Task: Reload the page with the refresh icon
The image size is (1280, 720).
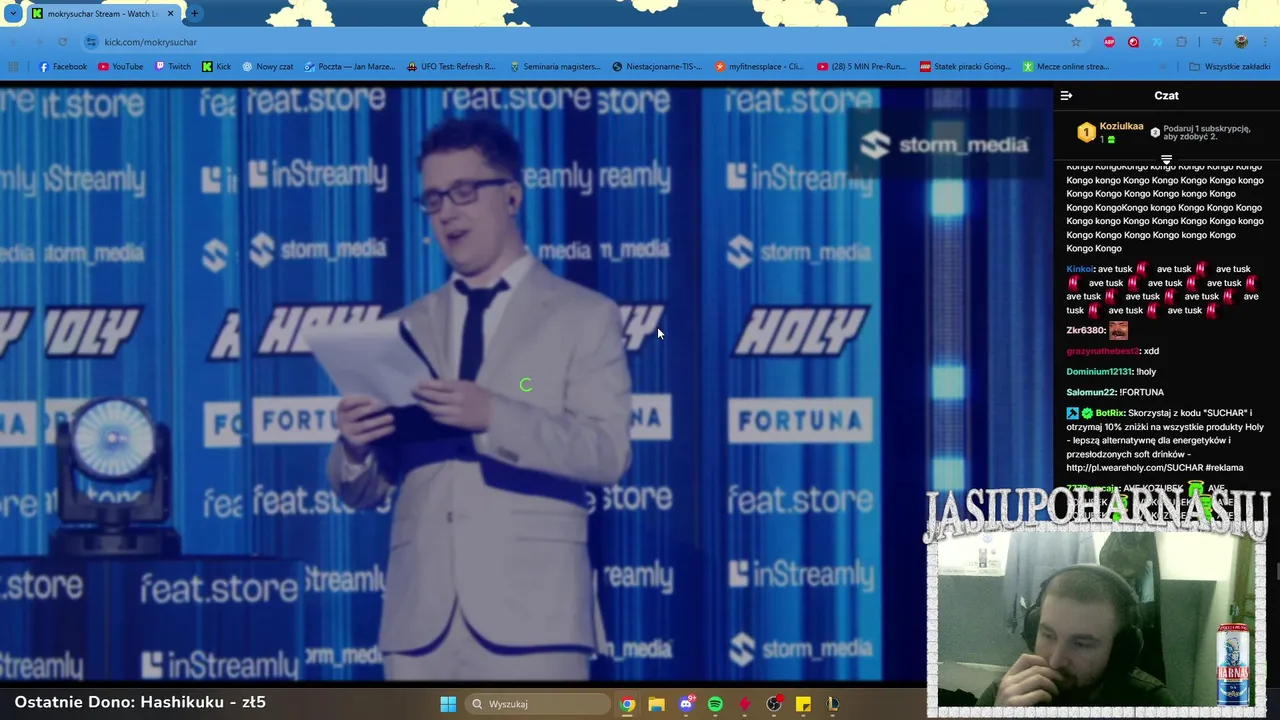Action: (62, 42)
